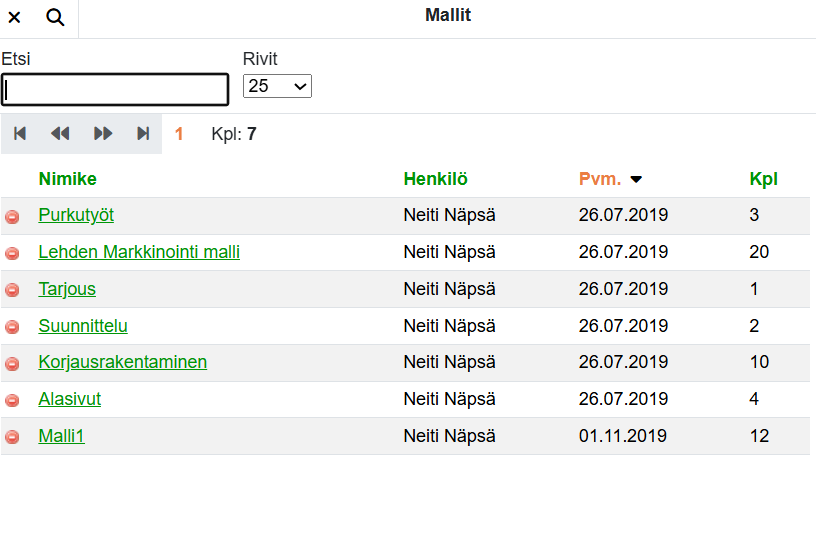Image resolution: width=816 pixels, height=538 pixels.
Task: Open the Suunnittelu template link
Action: [83, 326]
